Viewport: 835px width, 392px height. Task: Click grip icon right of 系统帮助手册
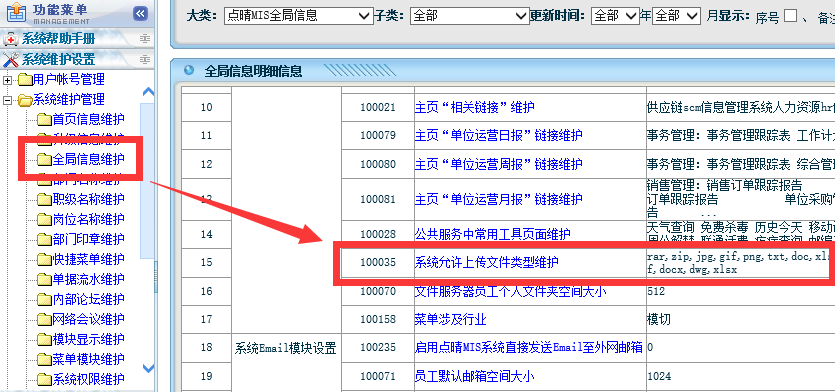(145, 39)
